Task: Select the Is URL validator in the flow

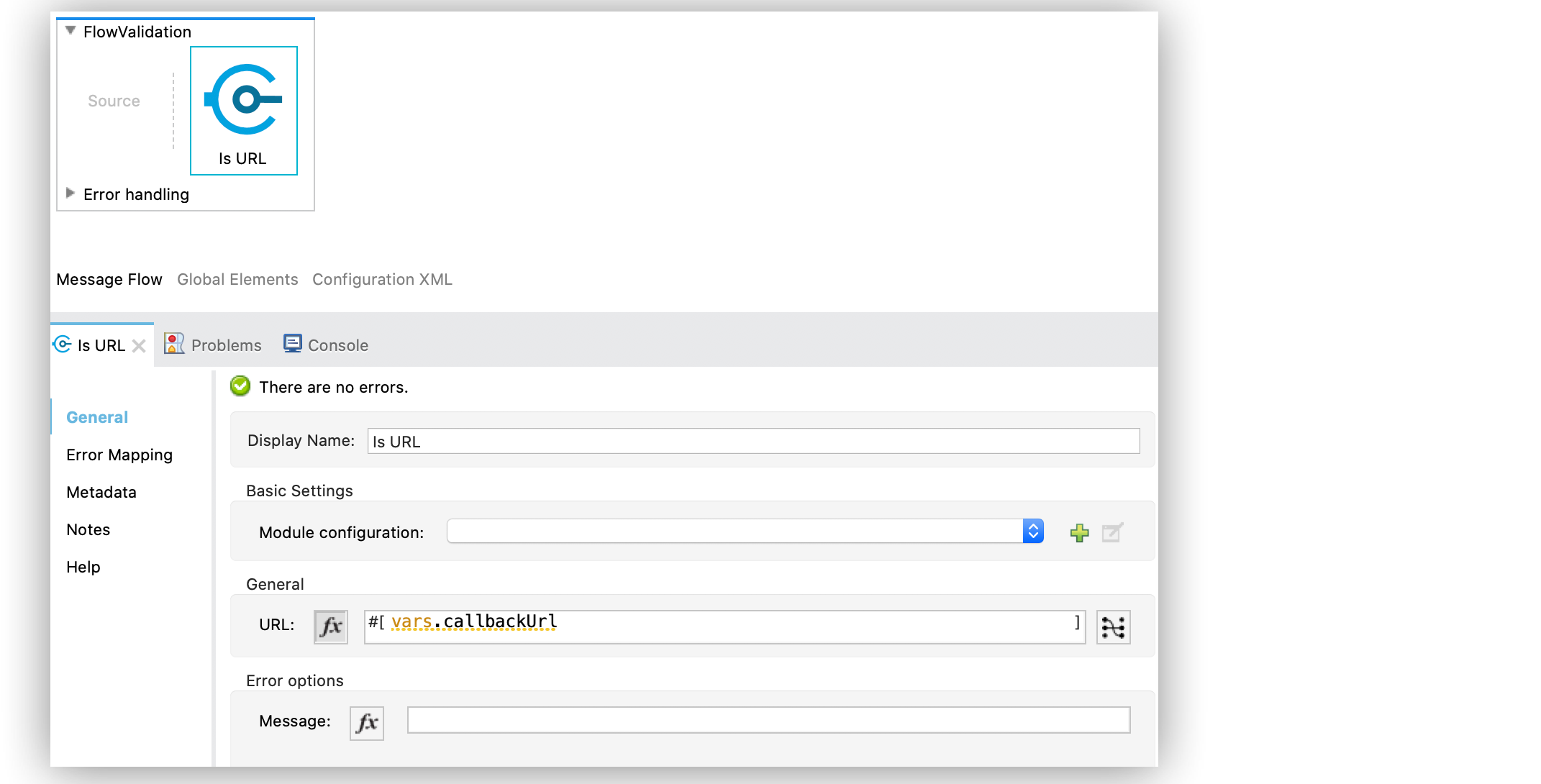Action: click(243, 109)
